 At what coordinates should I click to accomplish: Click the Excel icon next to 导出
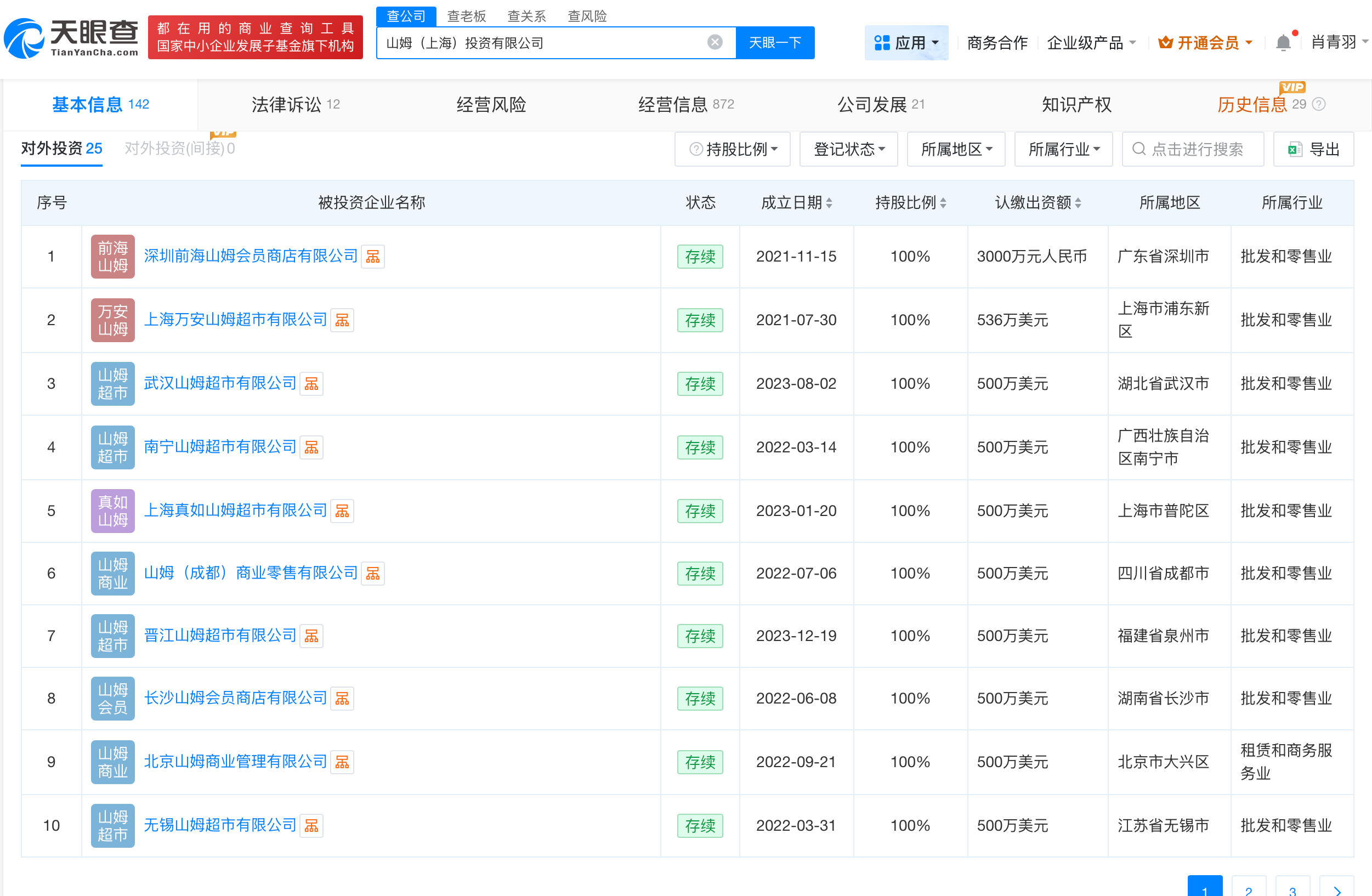pos(1295,149)
